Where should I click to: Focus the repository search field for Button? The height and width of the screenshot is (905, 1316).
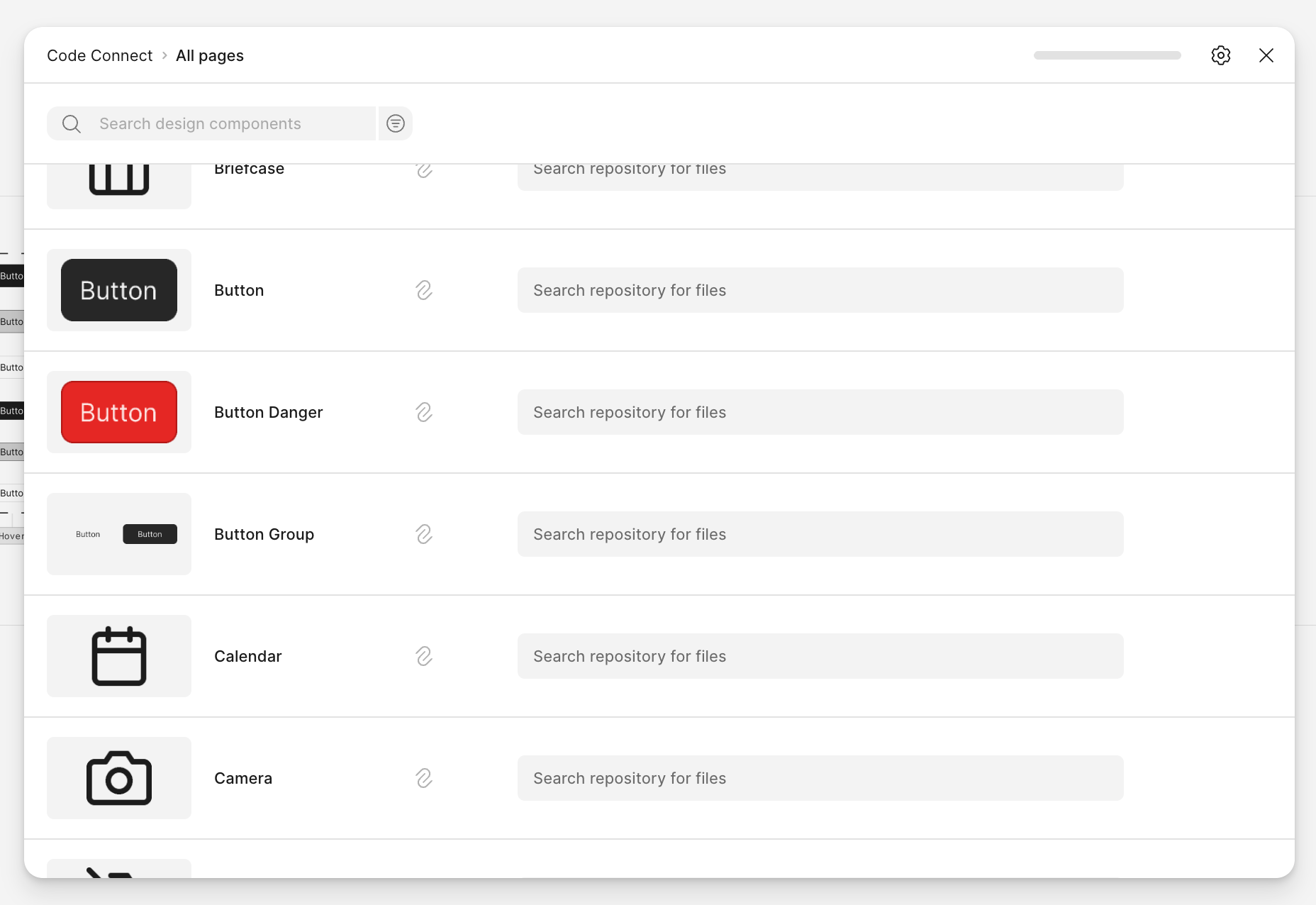tap(820, 290)
